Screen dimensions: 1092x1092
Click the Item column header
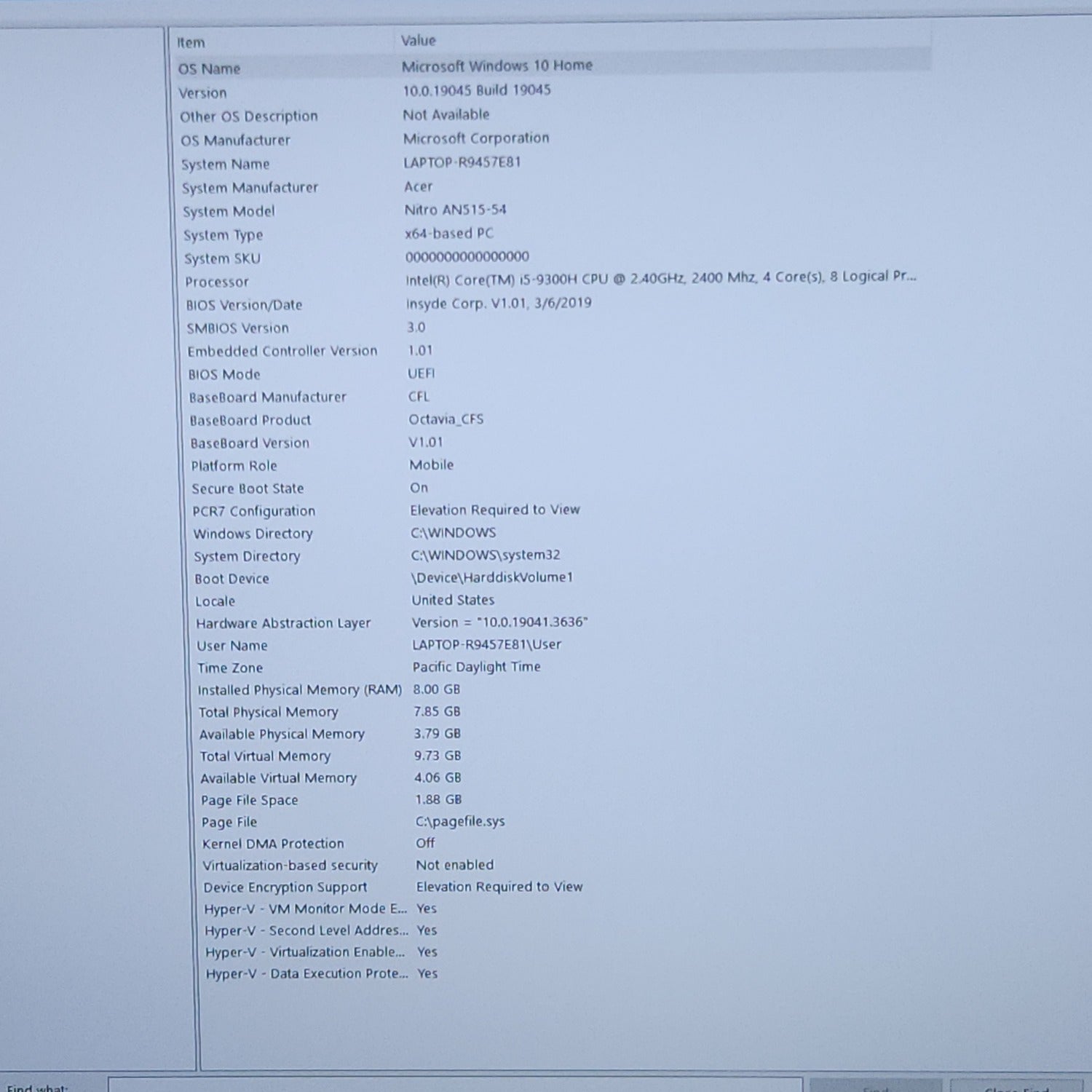click(x=191, y=43)
